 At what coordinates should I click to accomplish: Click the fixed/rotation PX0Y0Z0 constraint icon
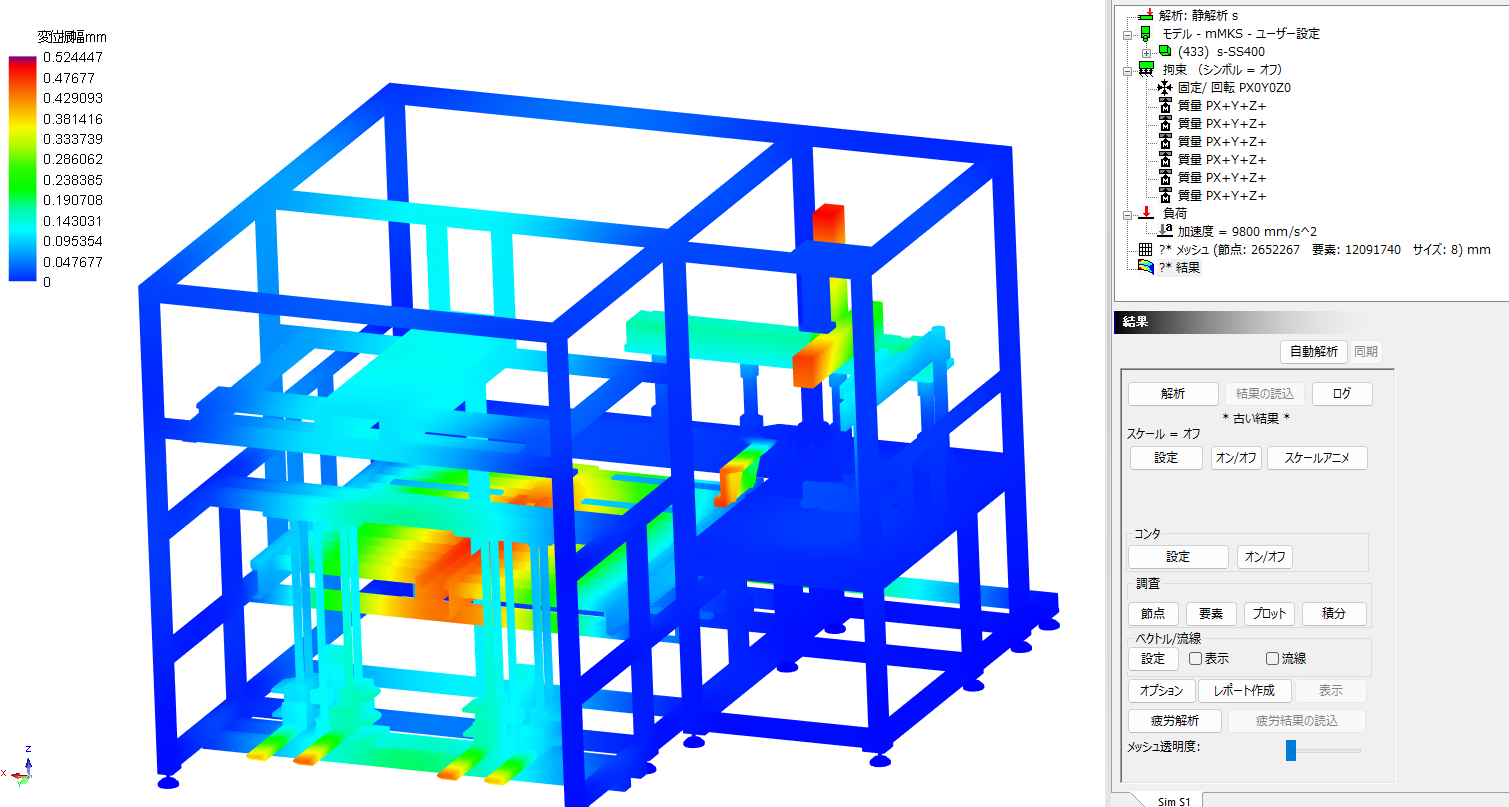1165,87
